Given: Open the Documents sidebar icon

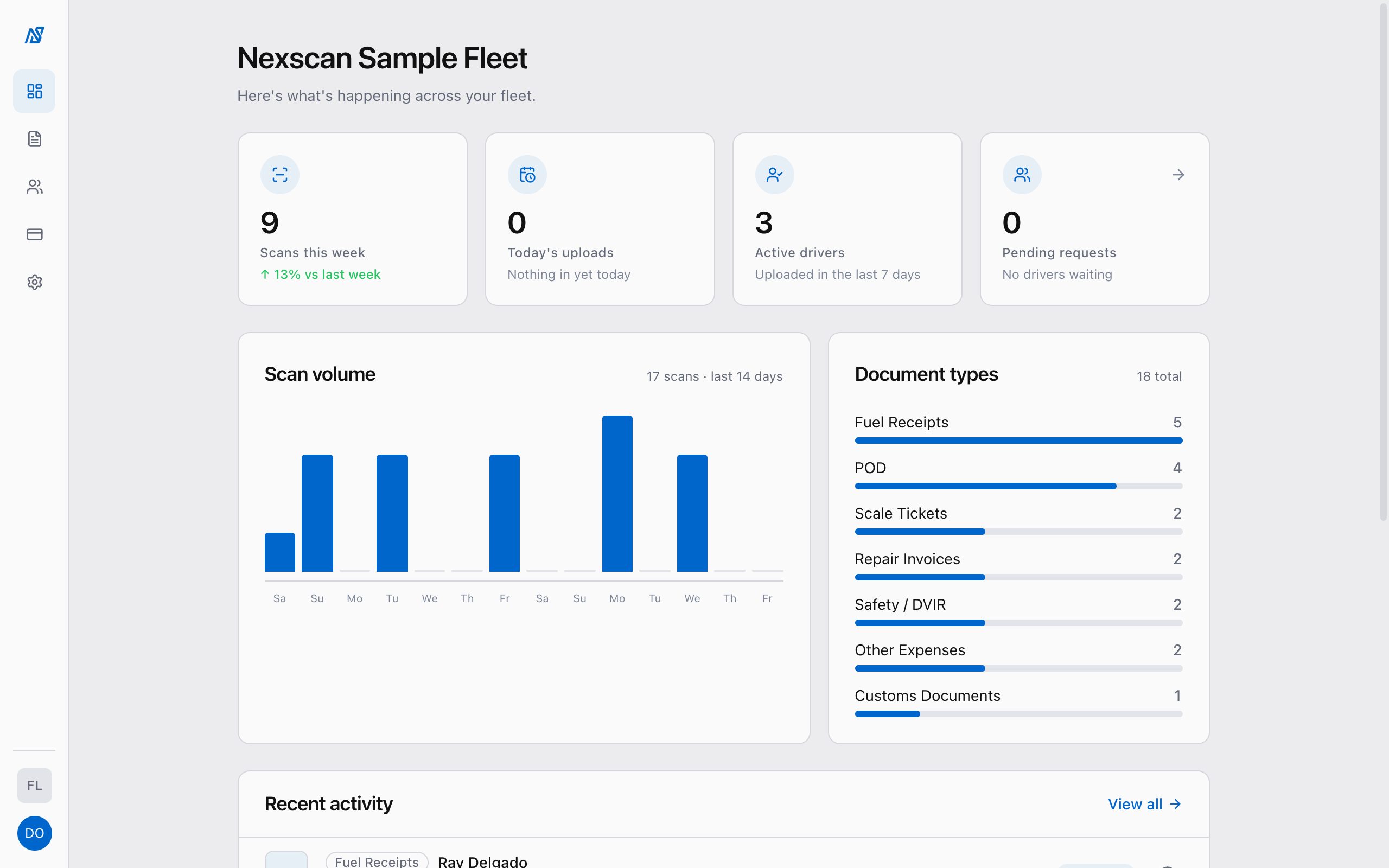Looking at the screenshot, I should tap(34, 139).
